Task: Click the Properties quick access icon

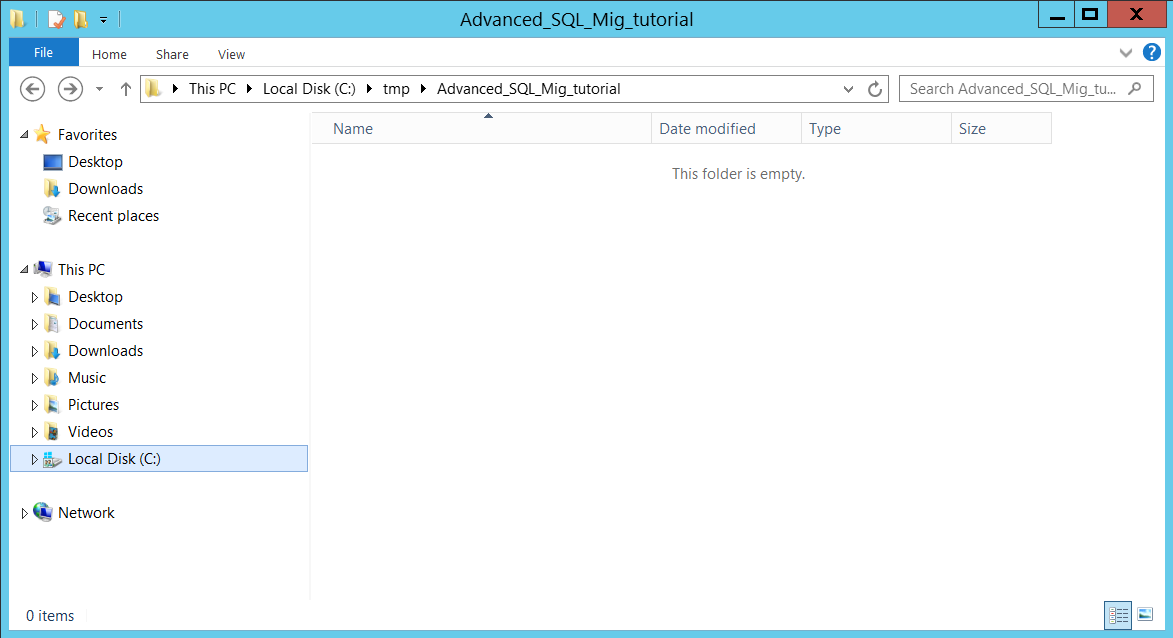Action: [56, 19]
